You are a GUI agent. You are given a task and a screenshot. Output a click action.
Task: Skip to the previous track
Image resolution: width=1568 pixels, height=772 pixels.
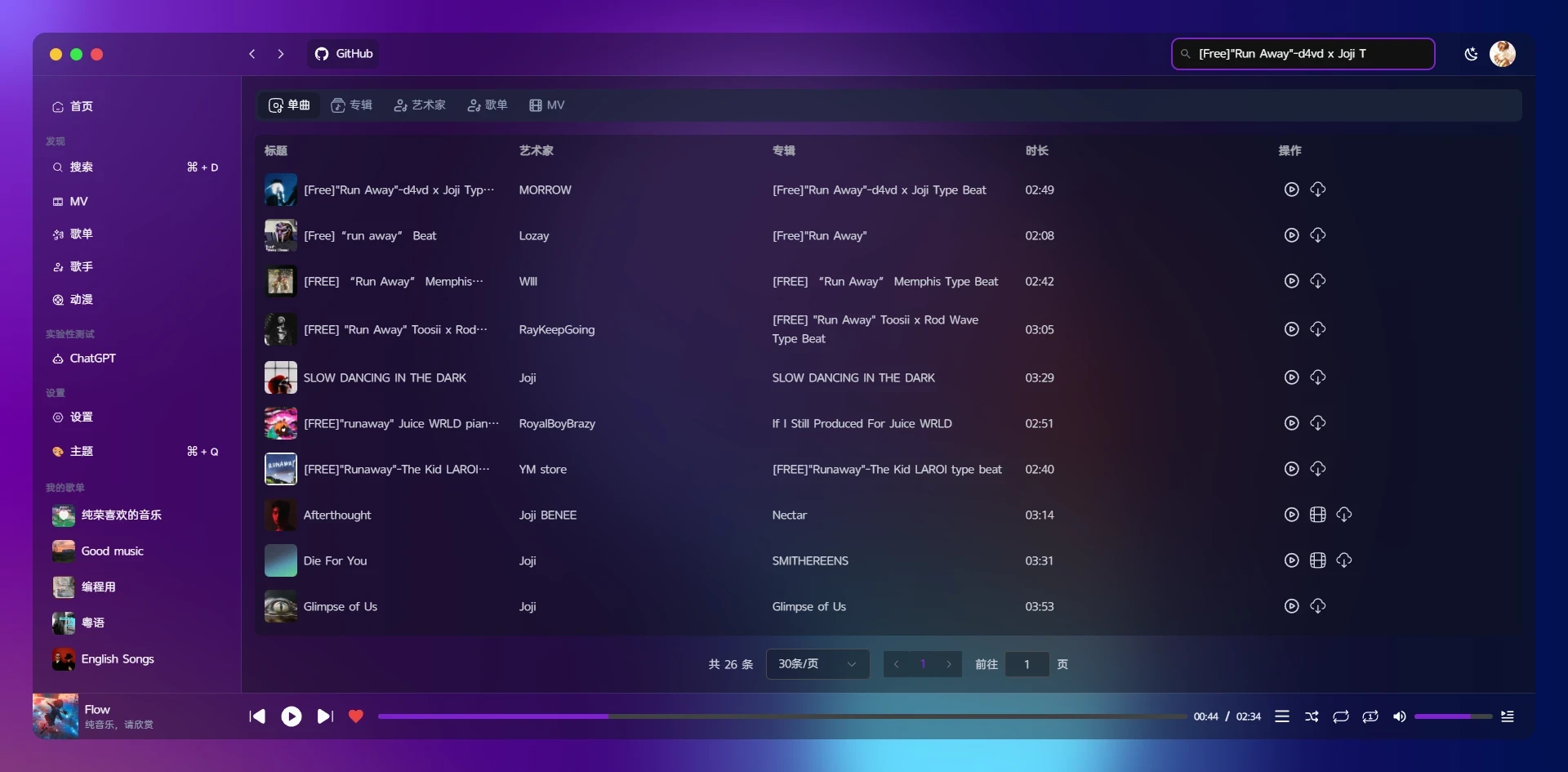[257, 716]
